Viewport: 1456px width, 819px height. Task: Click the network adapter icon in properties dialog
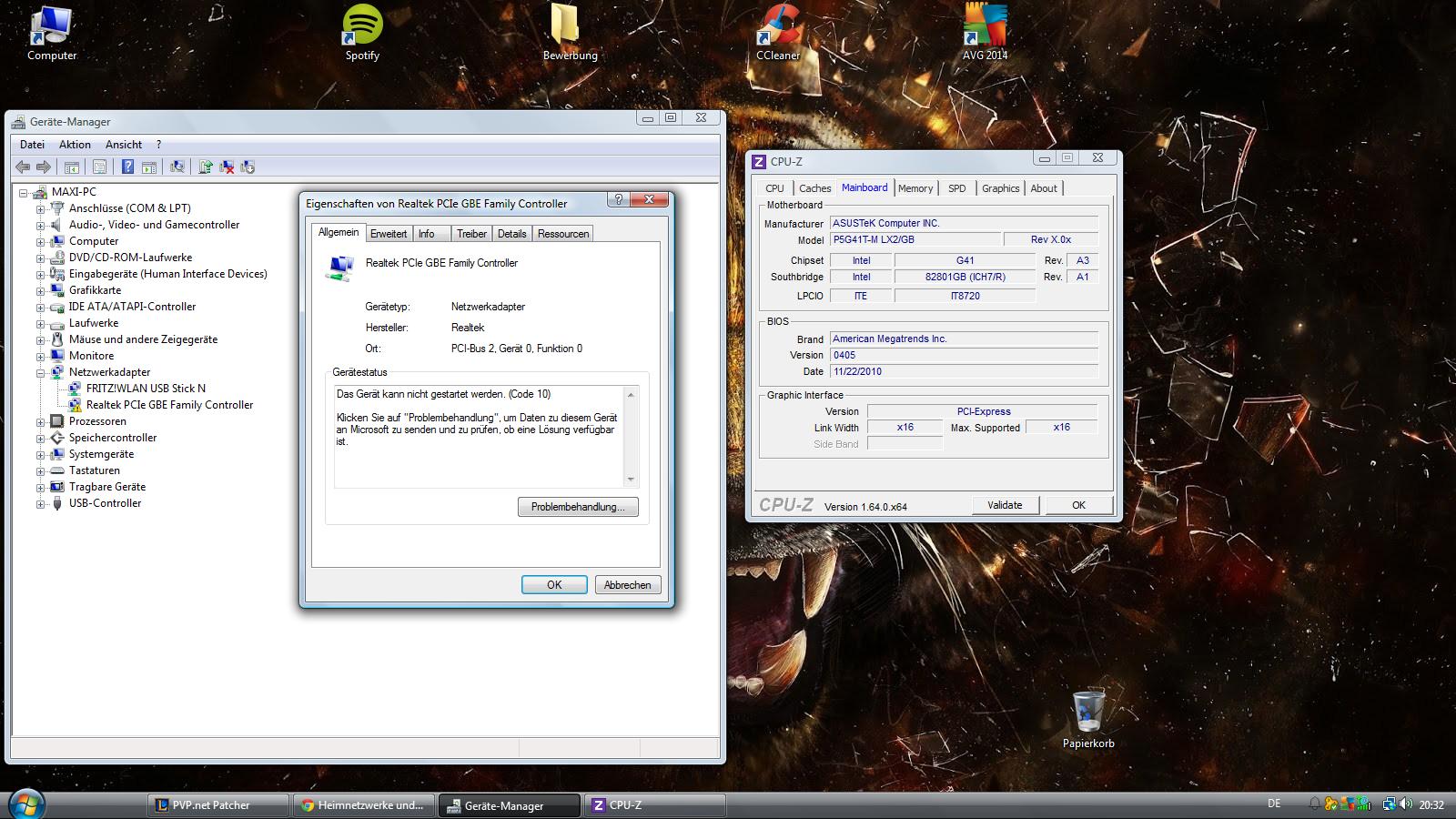(x=340, y=268)
